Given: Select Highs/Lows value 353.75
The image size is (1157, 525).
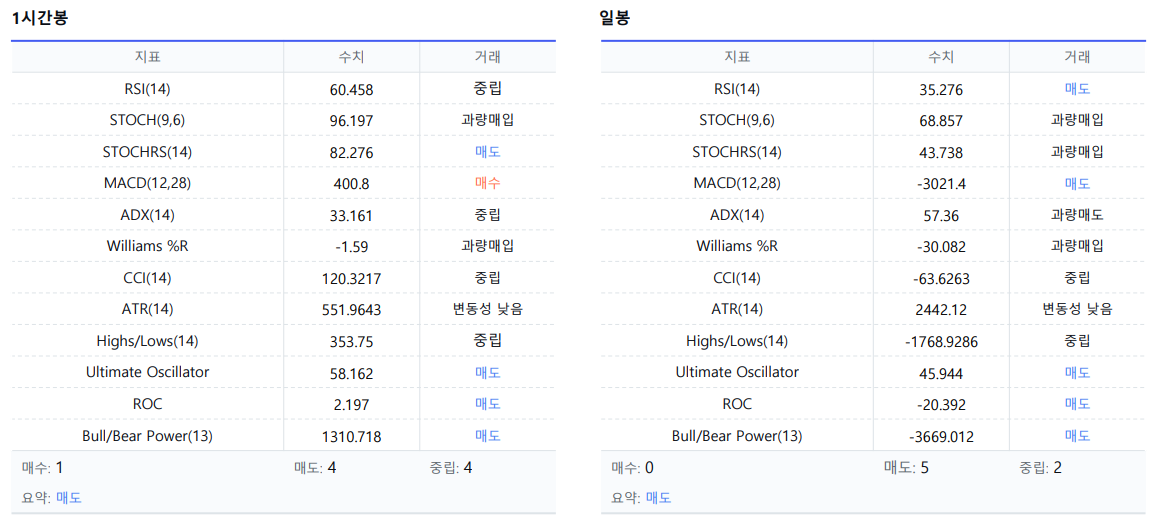Looking at the screenshot, I should pyautogui.click(x=351, y=342).
